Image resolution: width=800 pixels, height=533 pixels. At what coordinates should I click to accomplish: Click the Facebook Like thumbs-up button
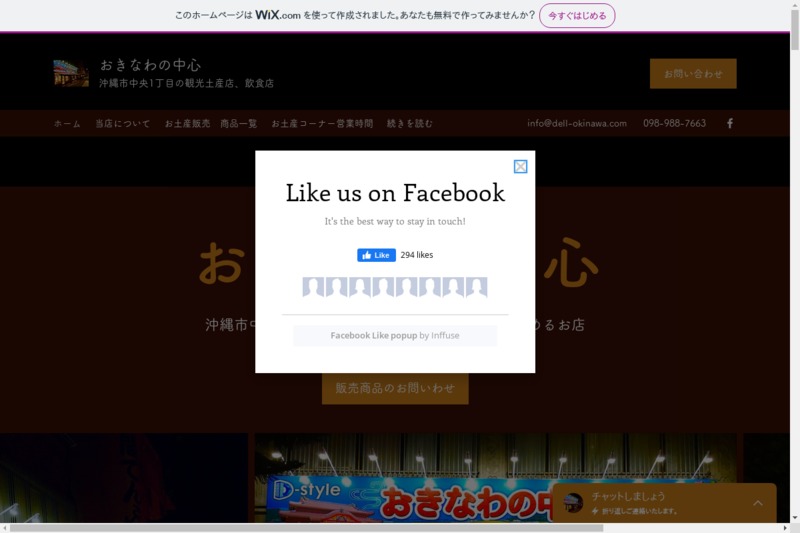tap(376, 255)
